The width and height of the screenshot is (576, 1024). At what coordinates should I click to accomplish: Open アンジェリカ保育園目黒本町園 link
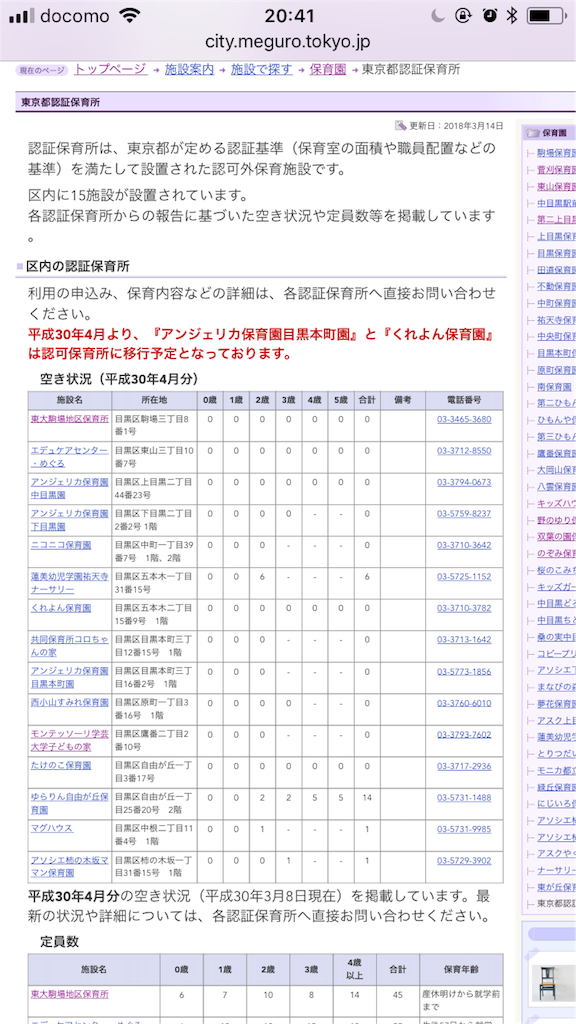(x=69, y=677)
